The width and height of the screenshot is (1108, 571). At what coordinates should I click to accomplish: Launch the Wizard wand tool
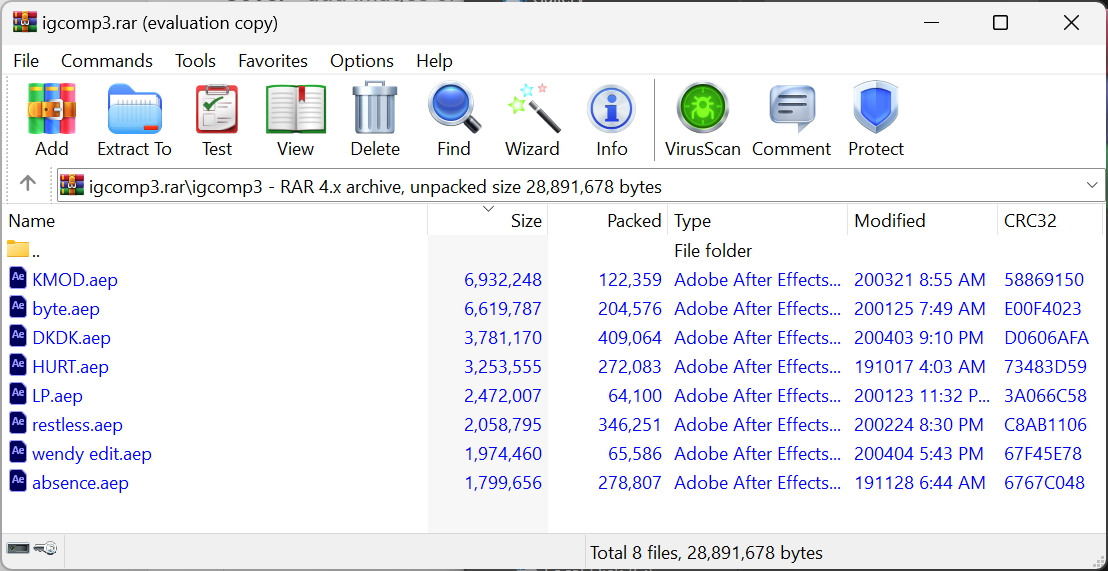[532, 109]
